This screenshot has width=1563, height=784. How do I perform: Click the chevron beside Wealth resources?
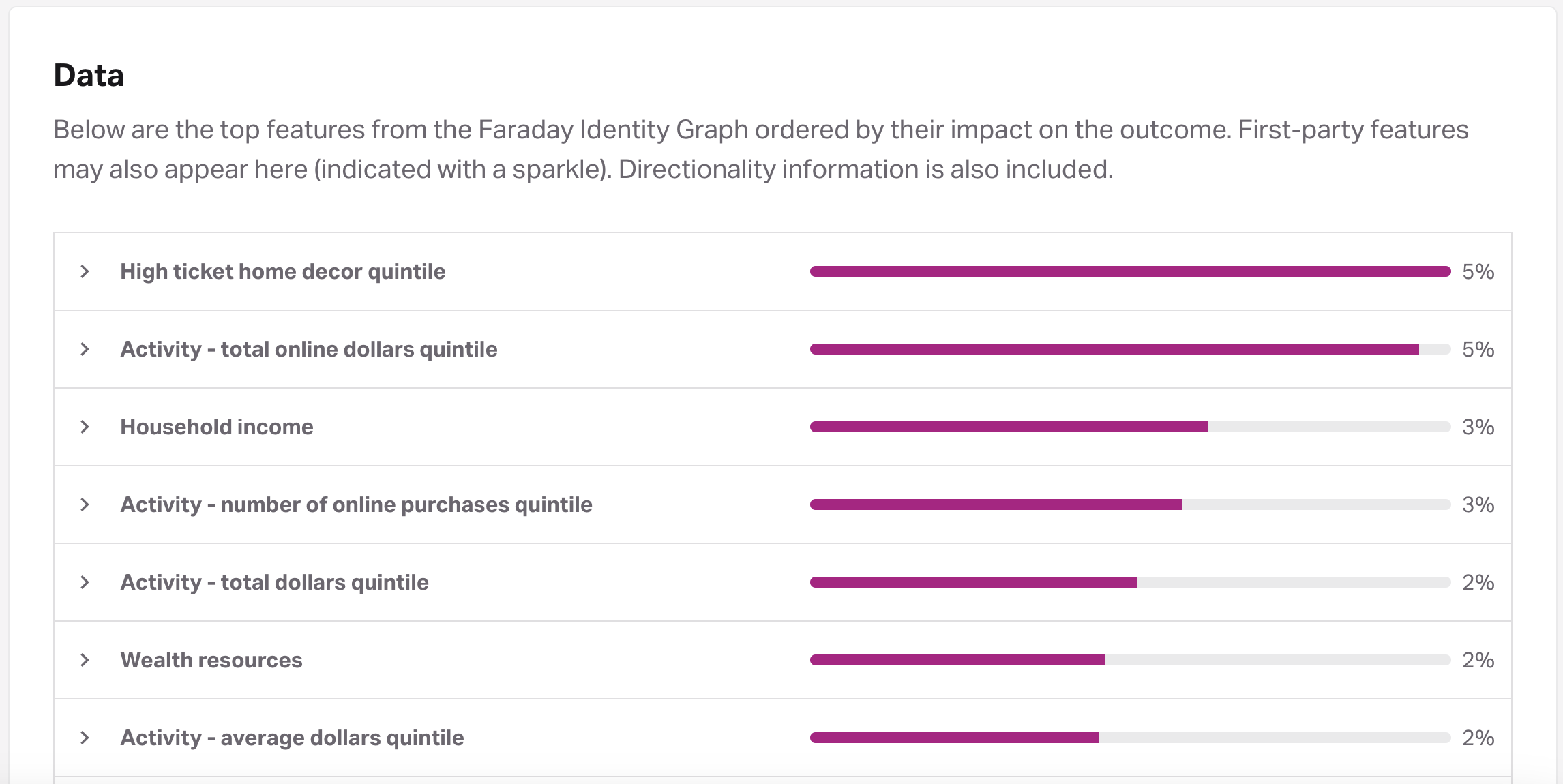(85, 660)
